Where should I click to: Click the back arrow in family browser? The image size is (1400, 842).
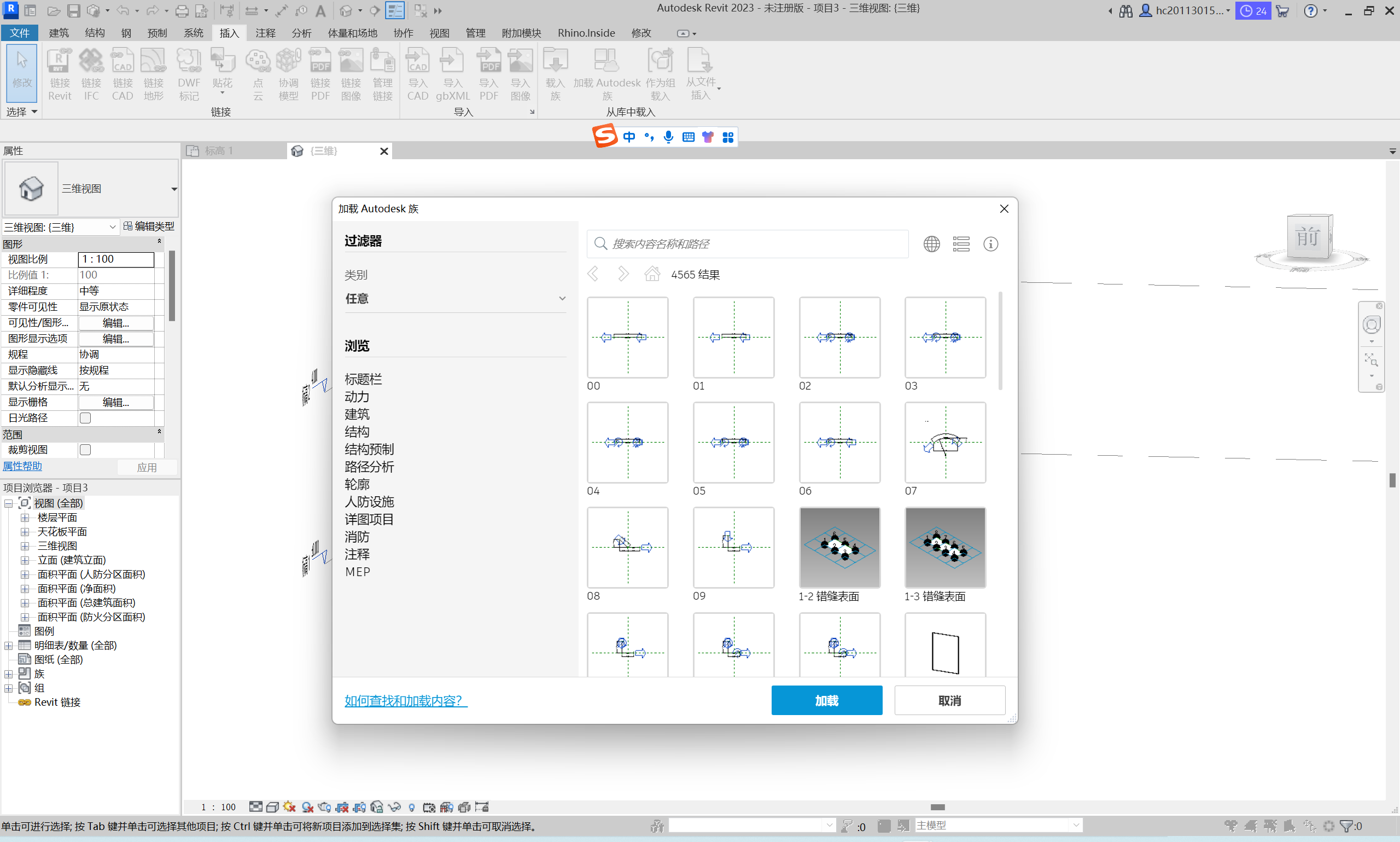tap(593, 274)
